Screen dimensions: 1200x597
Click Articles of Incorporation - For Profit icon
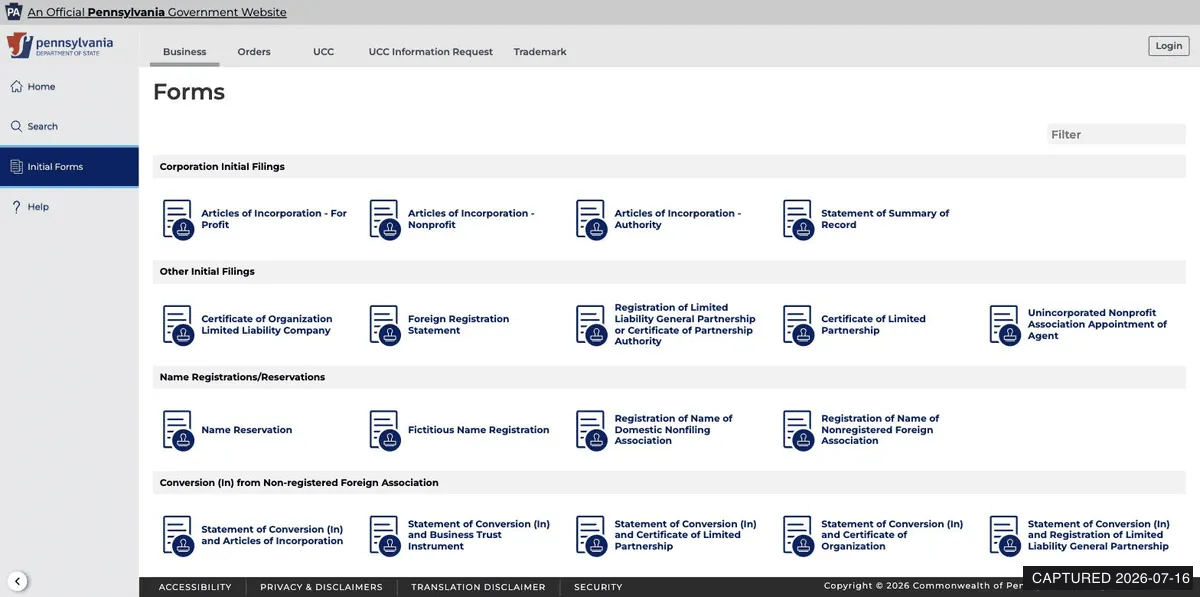pos(177,219)
